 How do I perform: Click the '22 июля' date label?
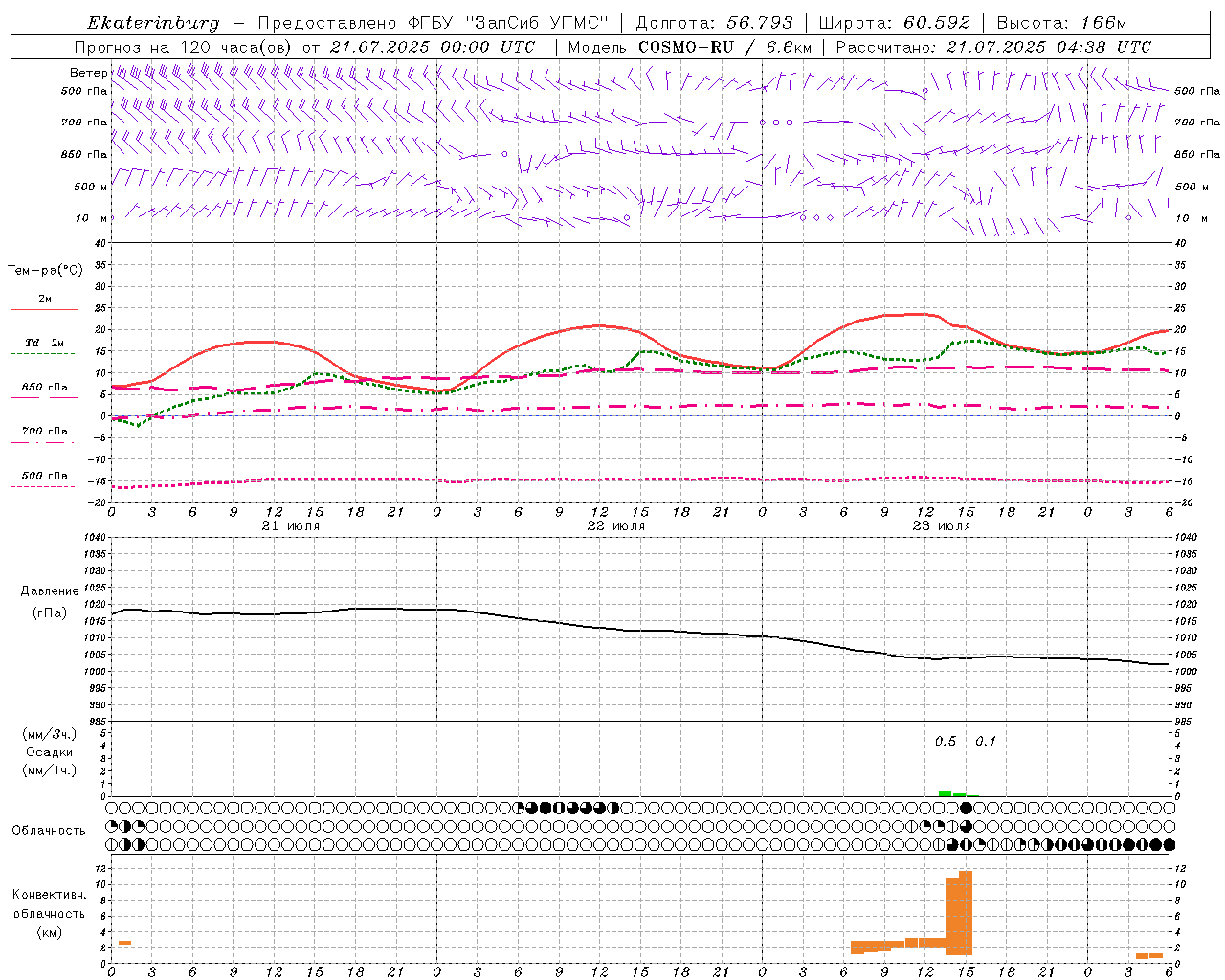[616, 526]
